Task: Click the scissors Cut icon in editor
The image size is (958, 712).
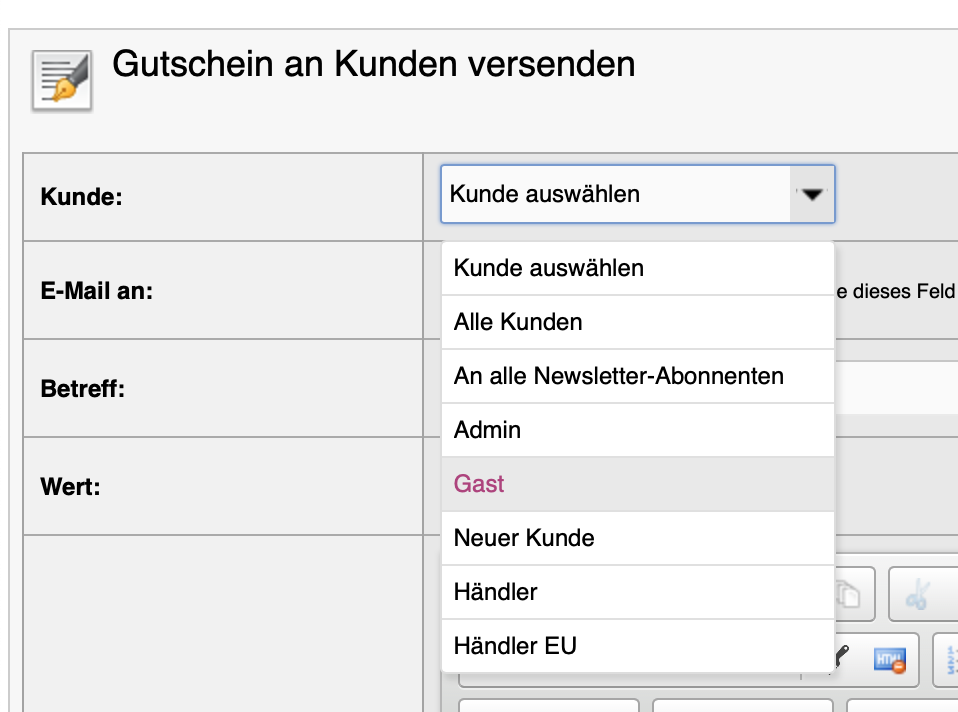Action: [916, 595]
